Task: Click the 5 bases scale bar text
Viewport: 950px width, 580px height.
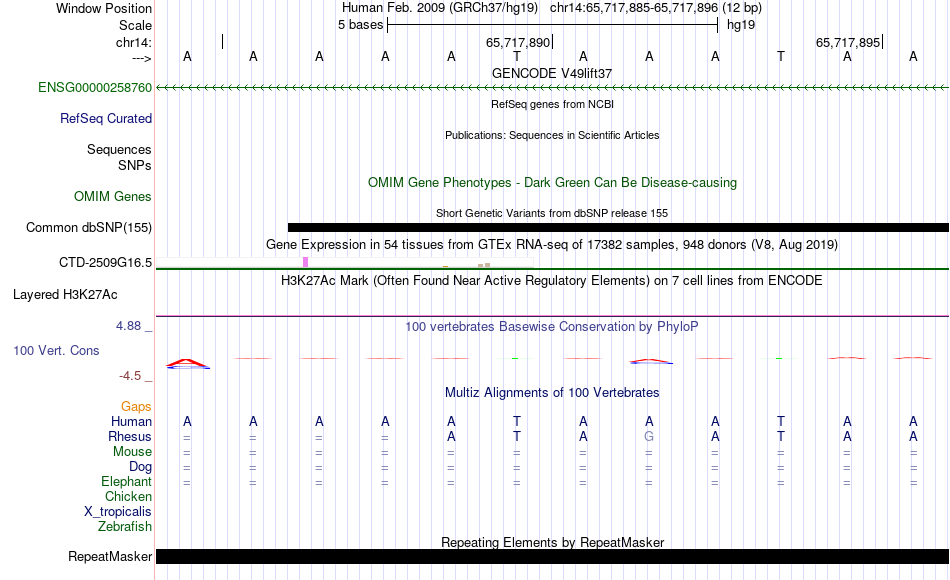Action: (360, 25)
